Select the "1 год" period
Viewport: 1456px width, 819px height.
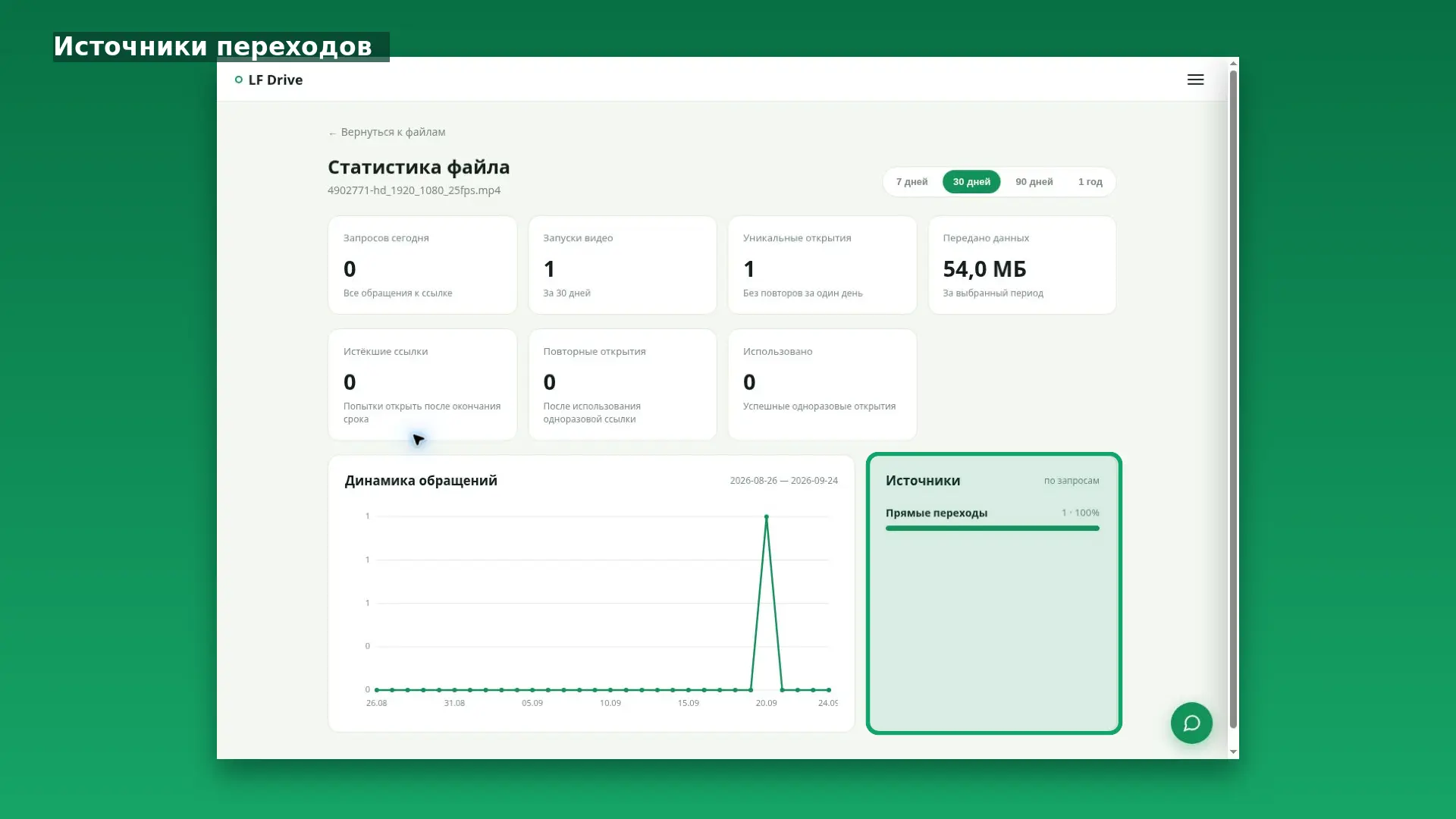(1090, 182)
